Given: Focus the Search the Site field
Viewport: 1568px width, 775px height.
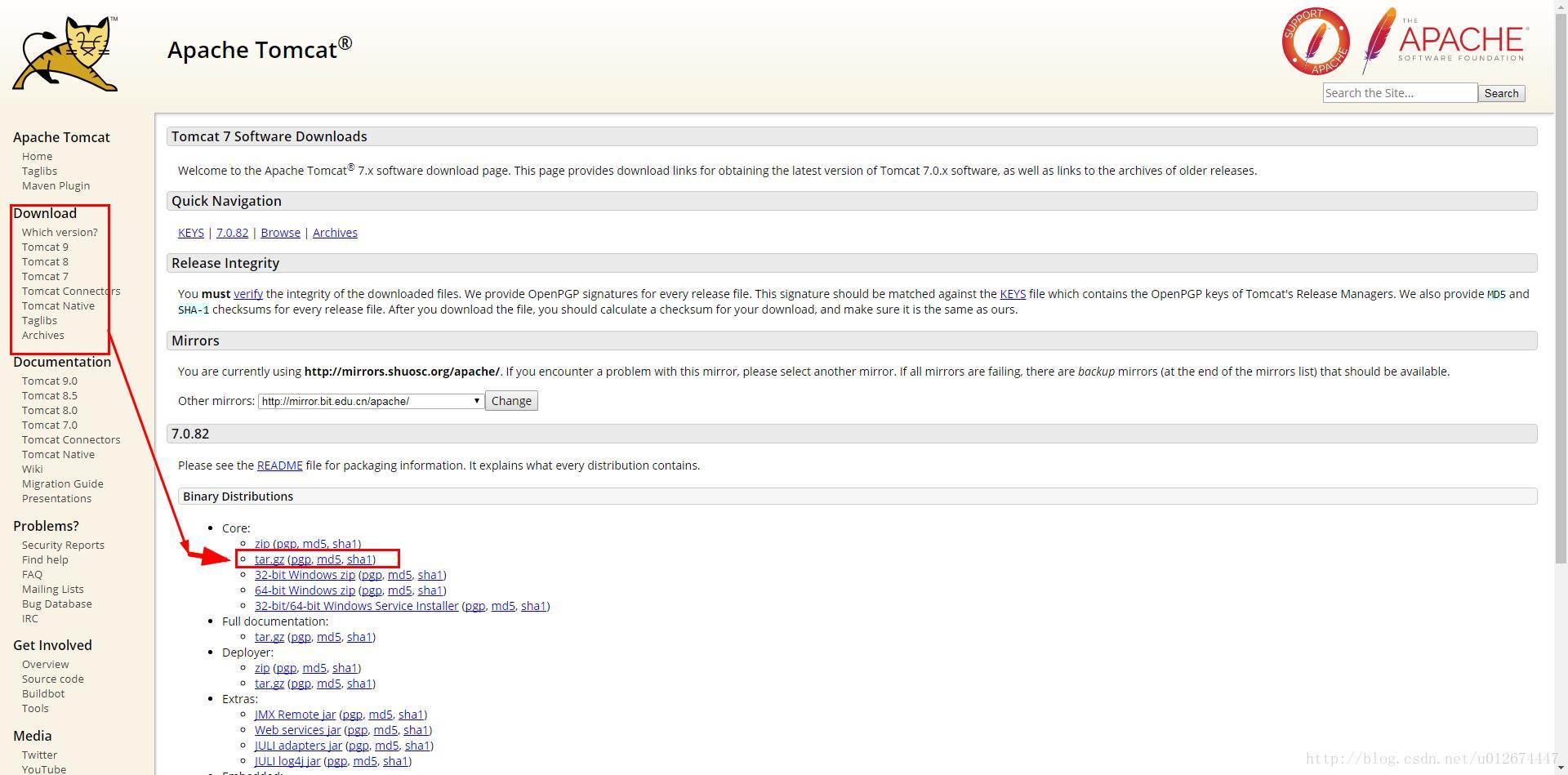Looking at the screenshot, I should [1400, 93].
